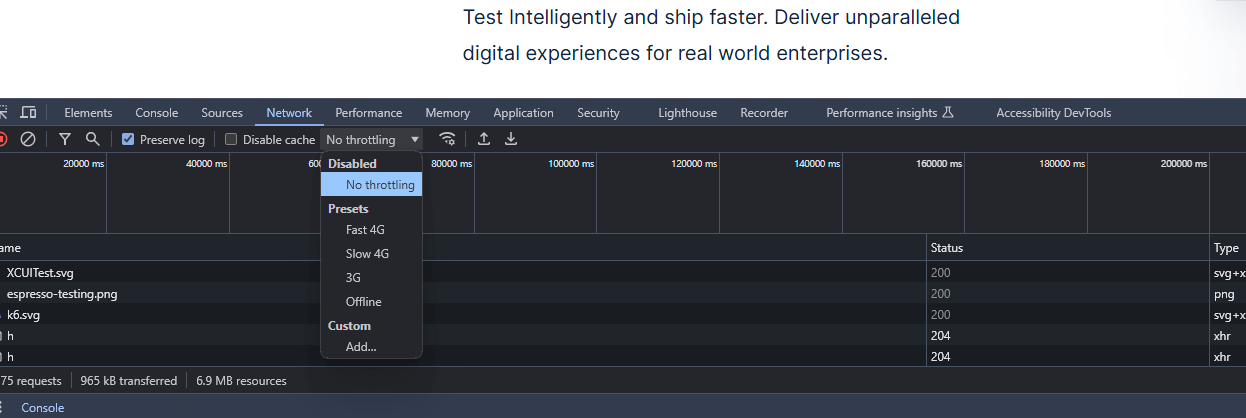The height and width of the screenshot is (418, 1246).
Task: Open the Performance tab
Action: pos(369,113)
